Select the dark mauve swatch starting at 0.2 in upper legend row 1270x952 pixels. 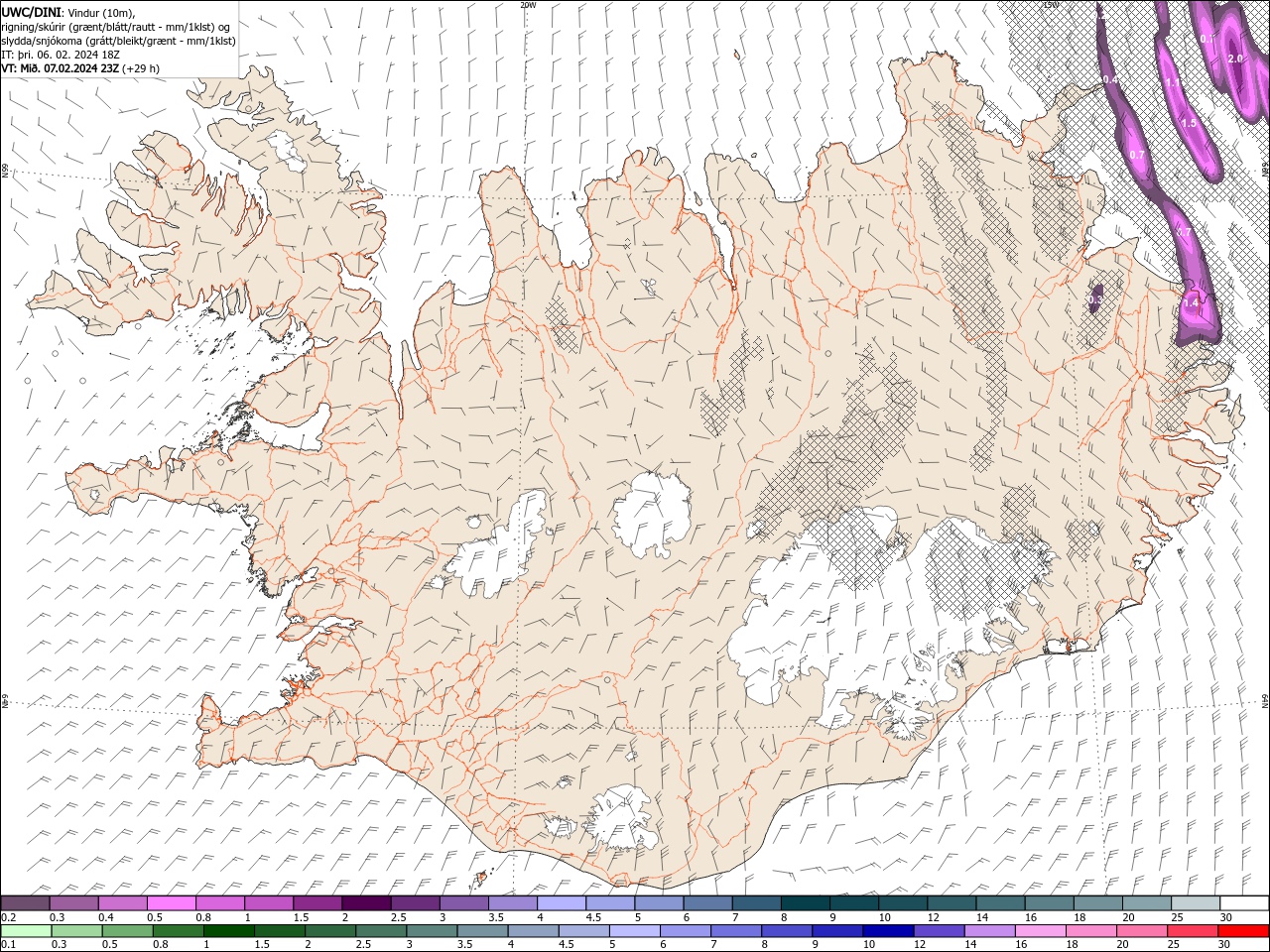26,903
